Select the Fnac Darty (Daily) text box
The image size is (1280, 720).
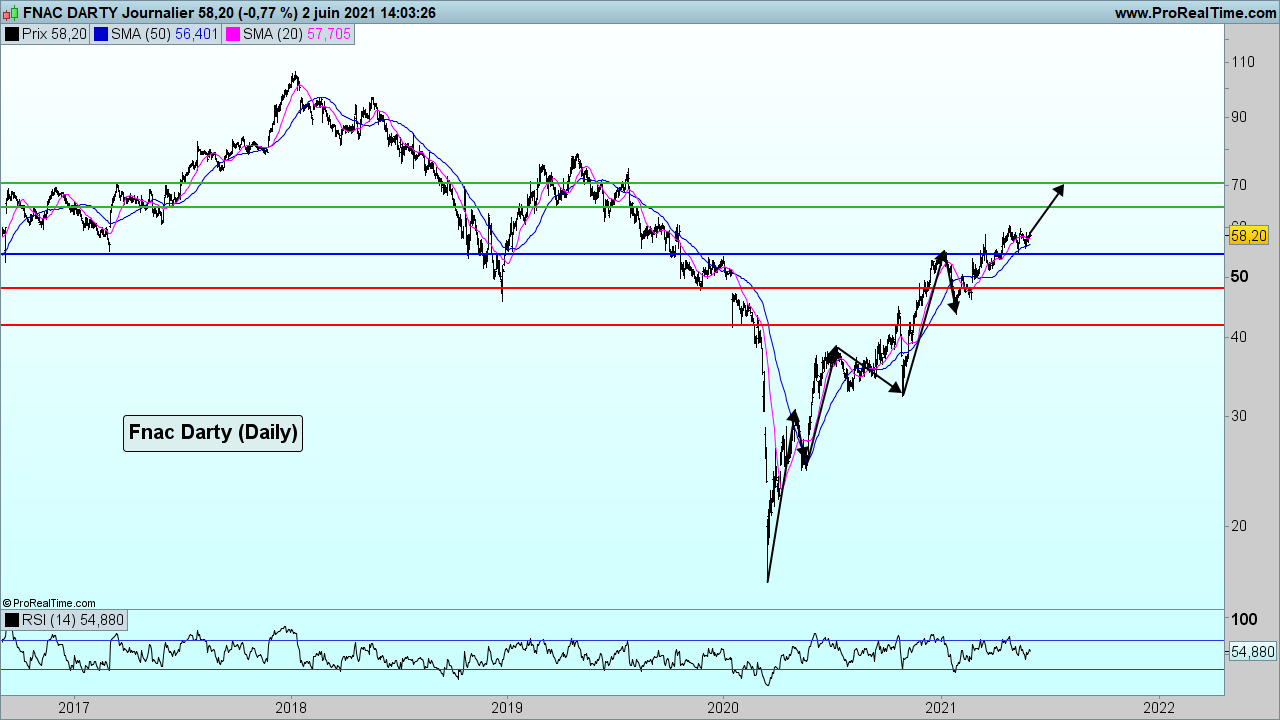pos(213,432)
